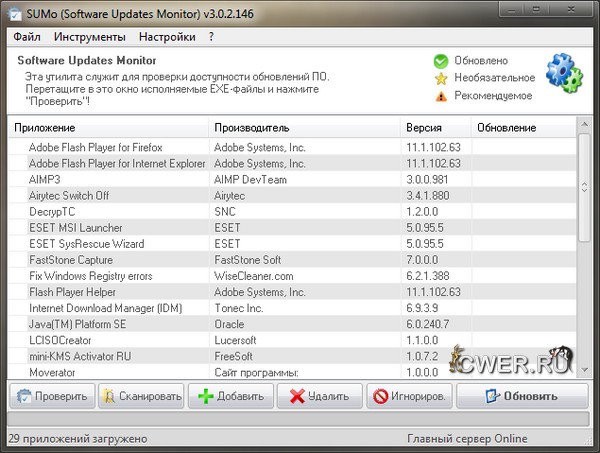The width and height of the screenshot is (600, 453).
Task: Select the Flash Player Helper row
Action: (292, 292)
